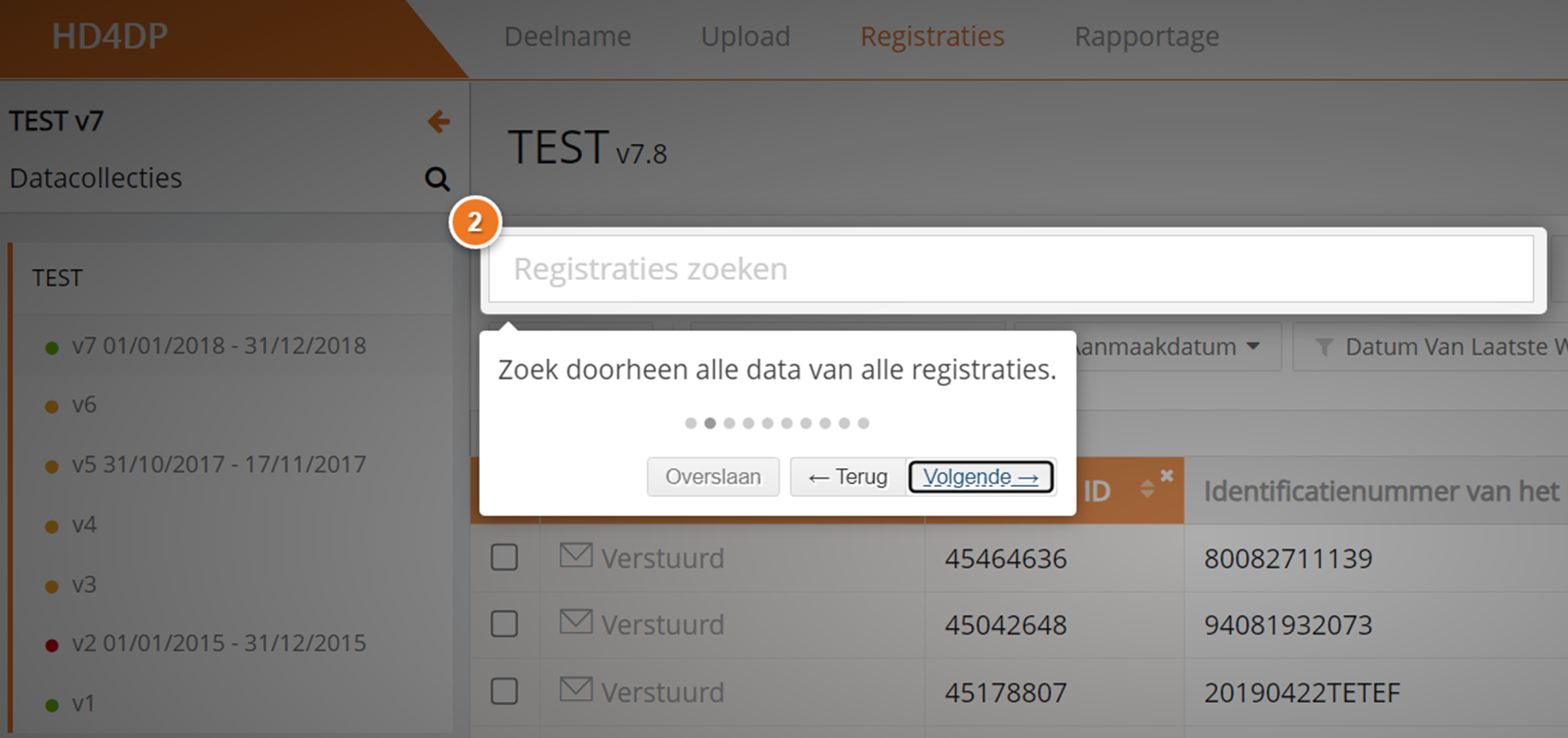The height and width of the screenshot is (738, 1568).
Task: Click the orange back arrow in sidebar
Action: coord(439,121)
